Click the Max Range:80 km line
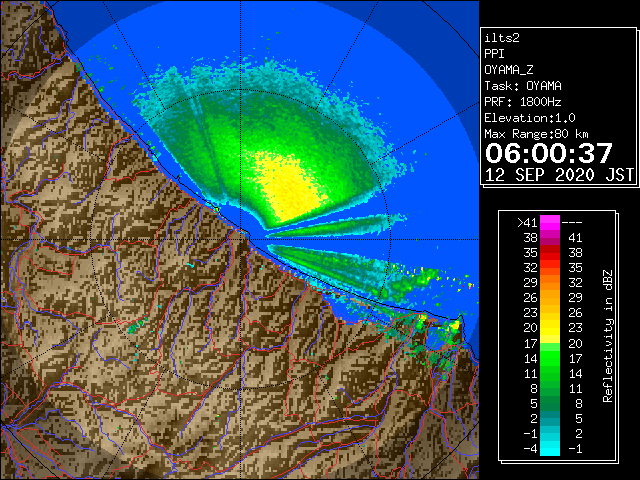 click(x=536, y=134)
